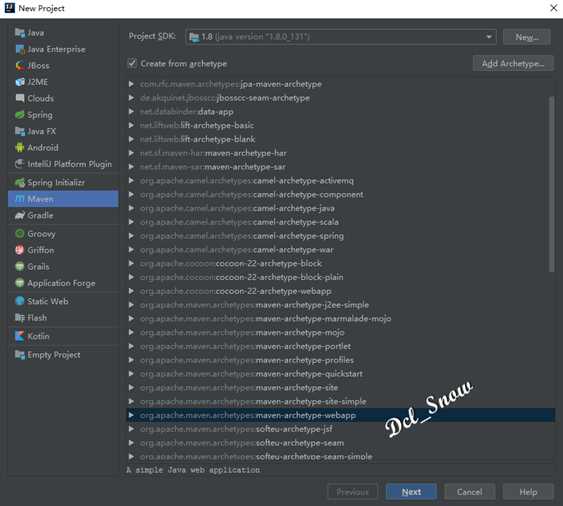Expand the maven-archetype-quickstart node
Image resolution: width=563 pixels, height=506 pixels.
click(131, 374)
